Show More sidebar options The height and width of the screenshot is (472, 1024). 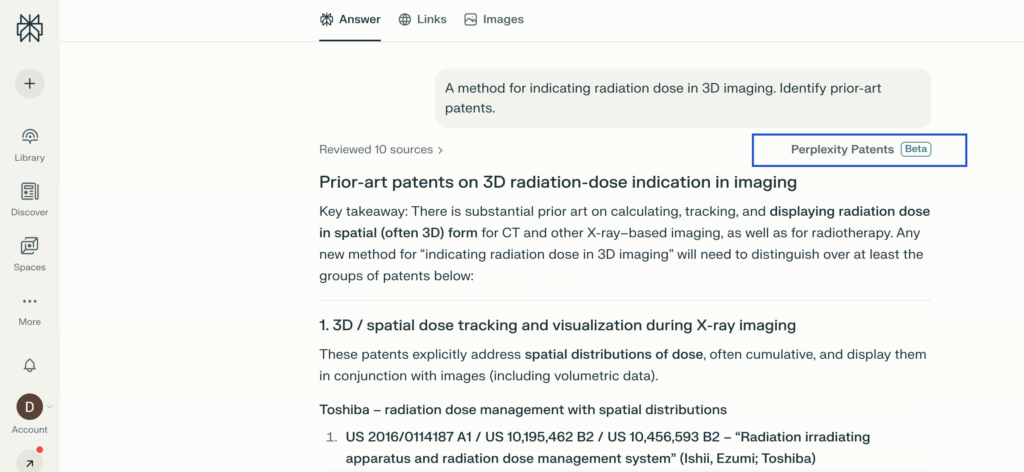[x=30, y=308]
